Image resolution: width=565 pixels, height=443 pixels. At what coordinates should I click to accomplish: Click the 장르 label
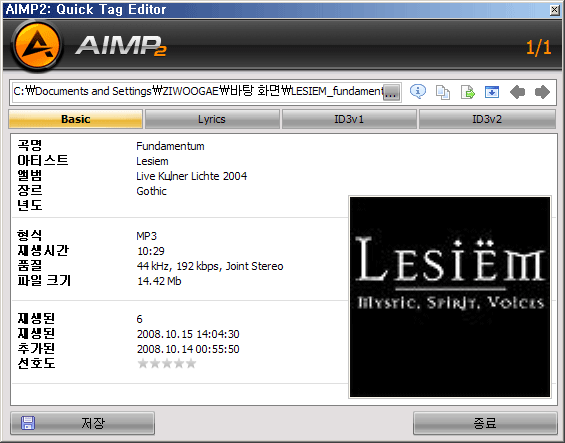click(x=30, y=190)
